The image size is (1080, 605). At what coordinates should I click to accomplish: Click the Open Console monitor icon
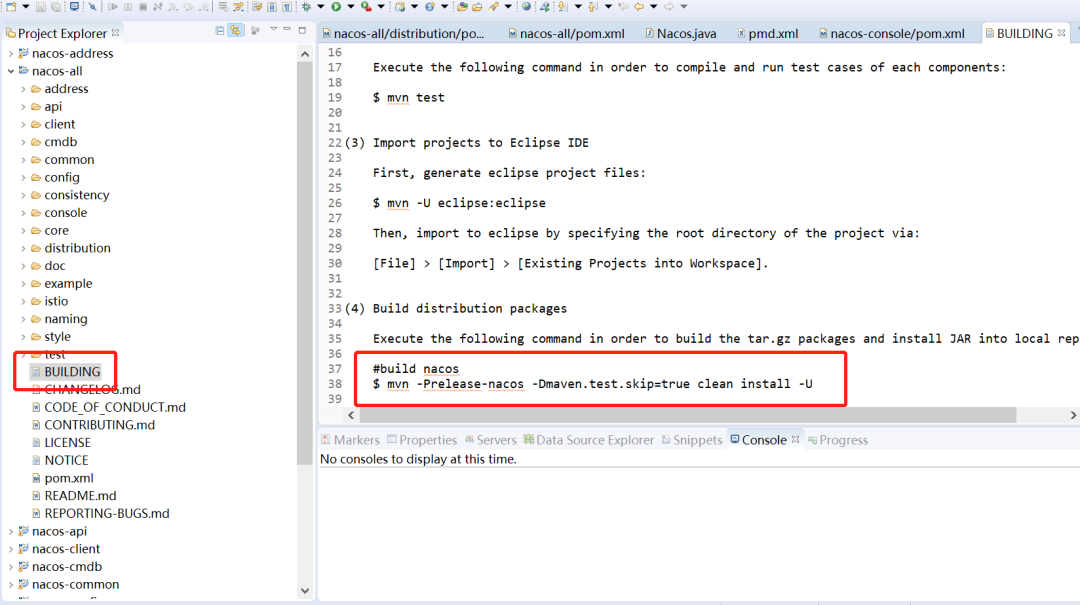click(x=74, y=7)
